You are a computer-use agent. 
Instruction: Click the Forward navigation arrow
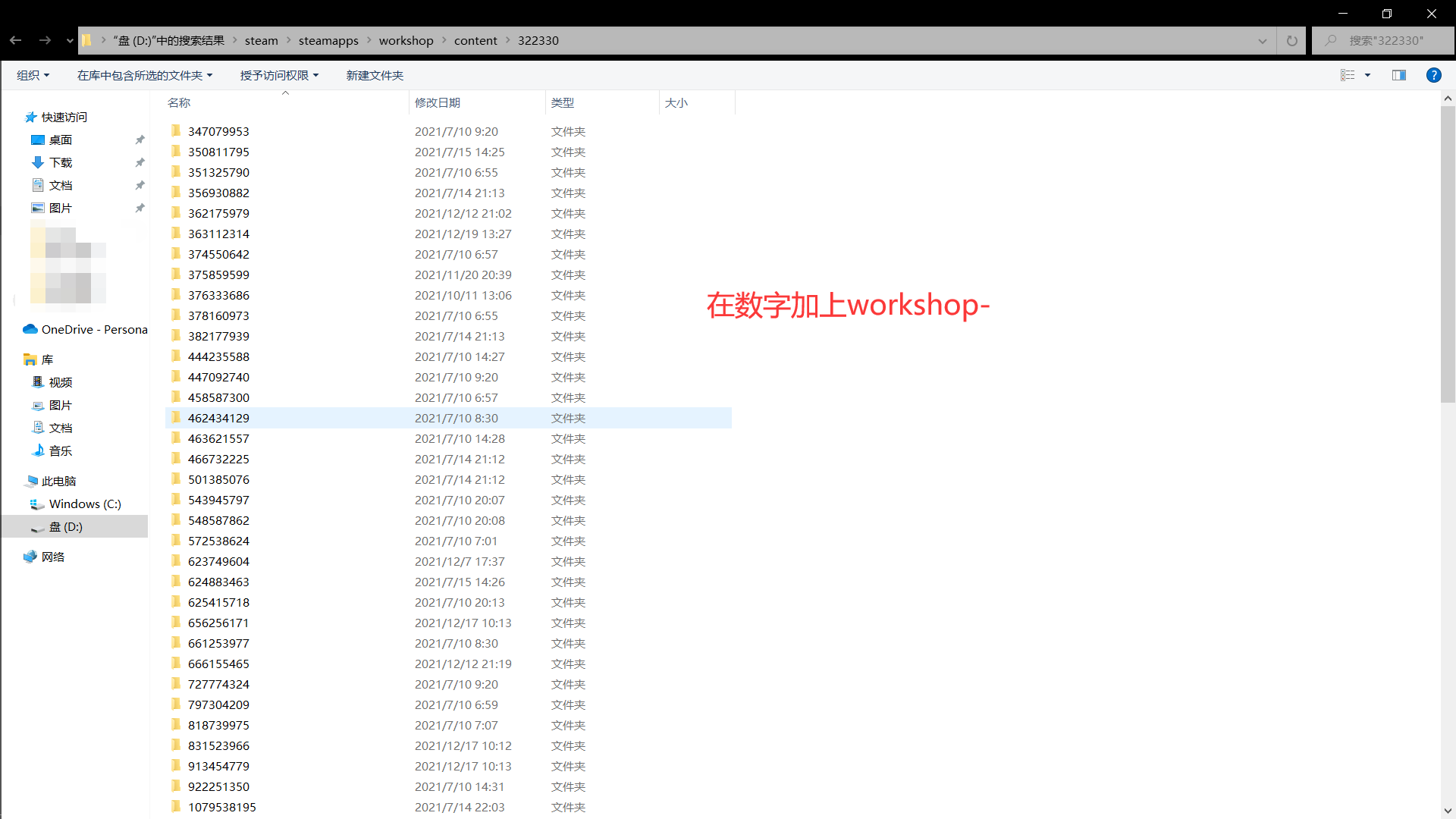[x=45, y=40]
